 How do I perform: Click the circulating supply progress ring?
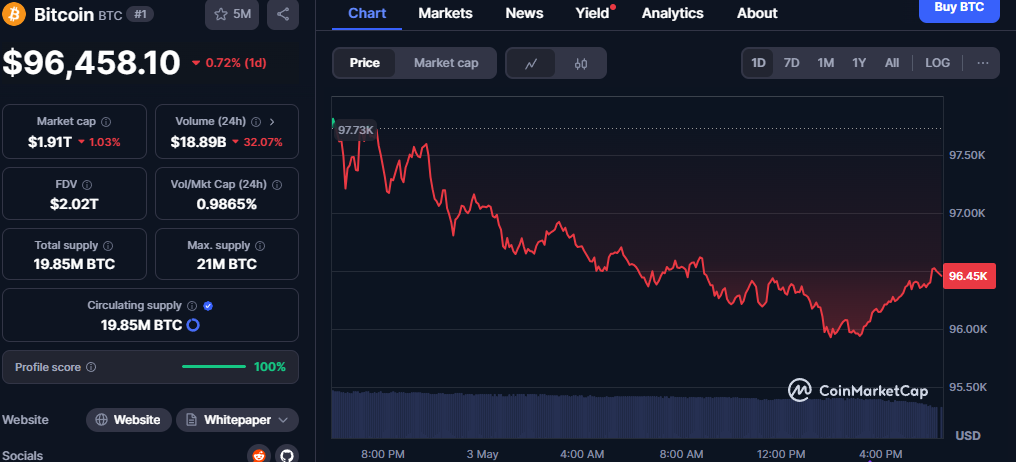click(x=193, y=325)
